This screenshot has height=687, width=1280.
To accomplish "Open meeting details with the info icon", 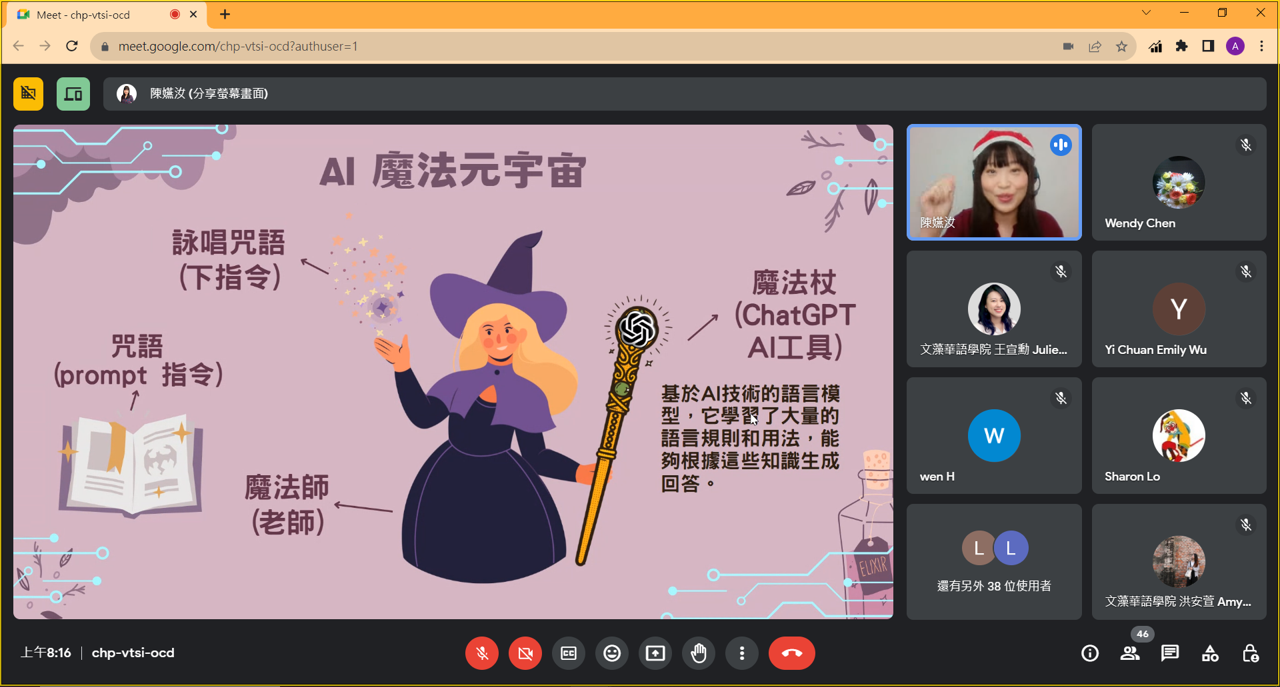I will [x=1089, y=653].
